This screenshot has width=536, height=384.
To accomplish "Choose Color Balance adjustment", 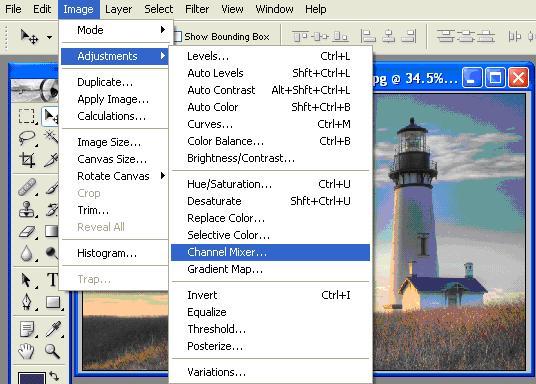I will (270, 141).
